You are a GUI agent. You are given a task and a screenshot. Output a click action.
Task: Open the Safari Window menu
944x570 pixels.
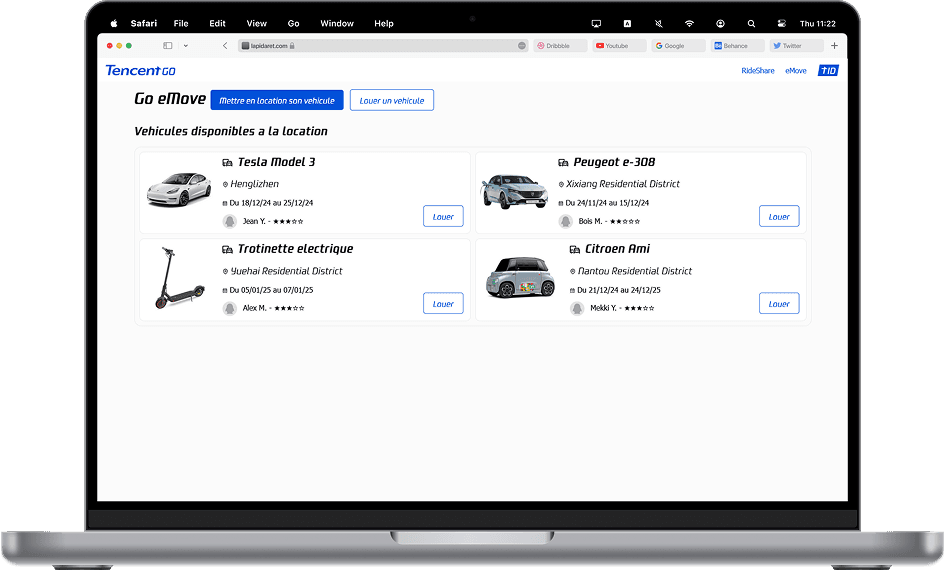click(x=337, y=23)
